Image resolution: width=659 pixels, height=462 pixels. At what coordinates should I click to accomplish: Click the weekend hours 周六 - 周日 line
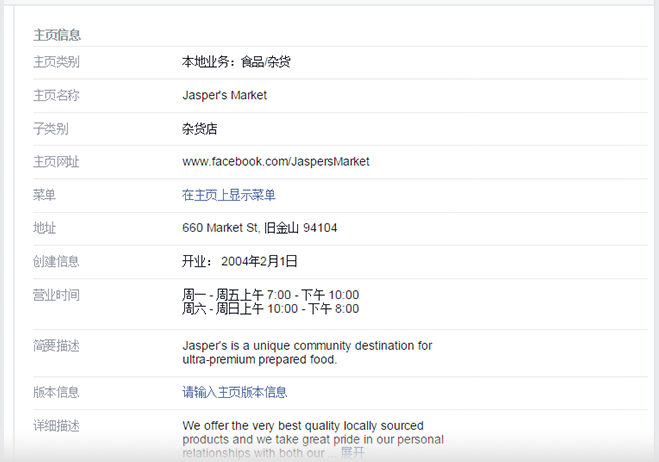click(271, 309)
